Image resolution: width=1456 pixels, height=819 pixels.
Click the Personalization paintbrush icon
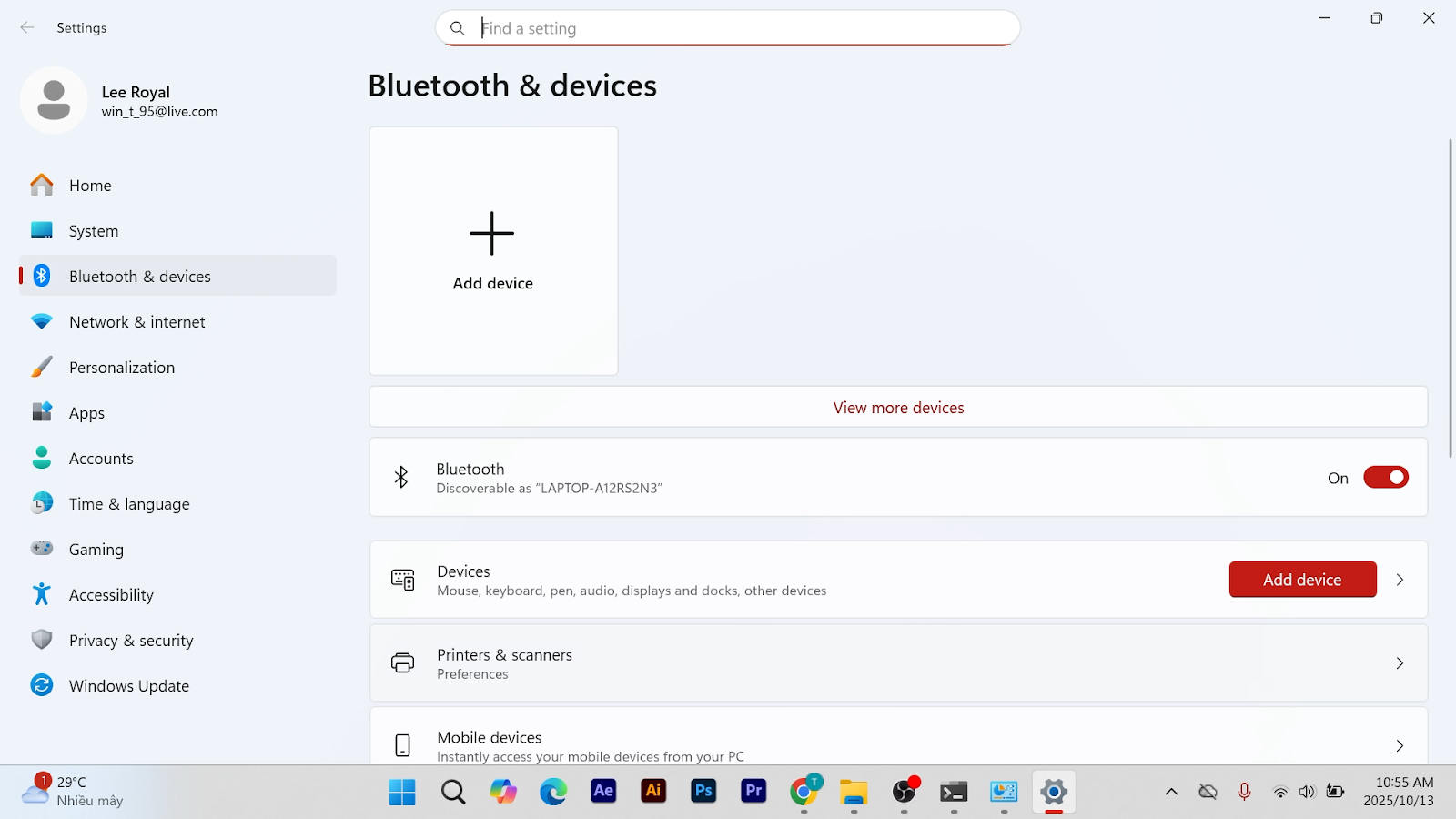pos(42,367)
